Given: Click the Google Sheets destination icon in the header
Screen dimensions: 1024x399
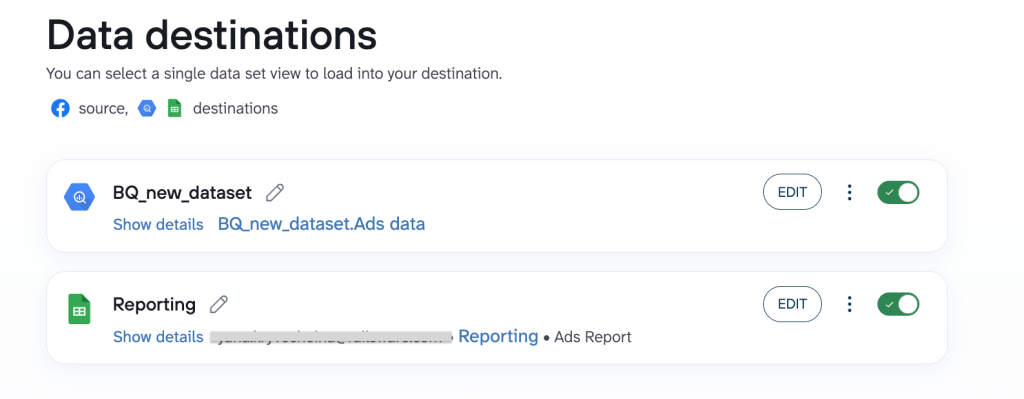Looking at the screenshot, I should click(174, 108).
